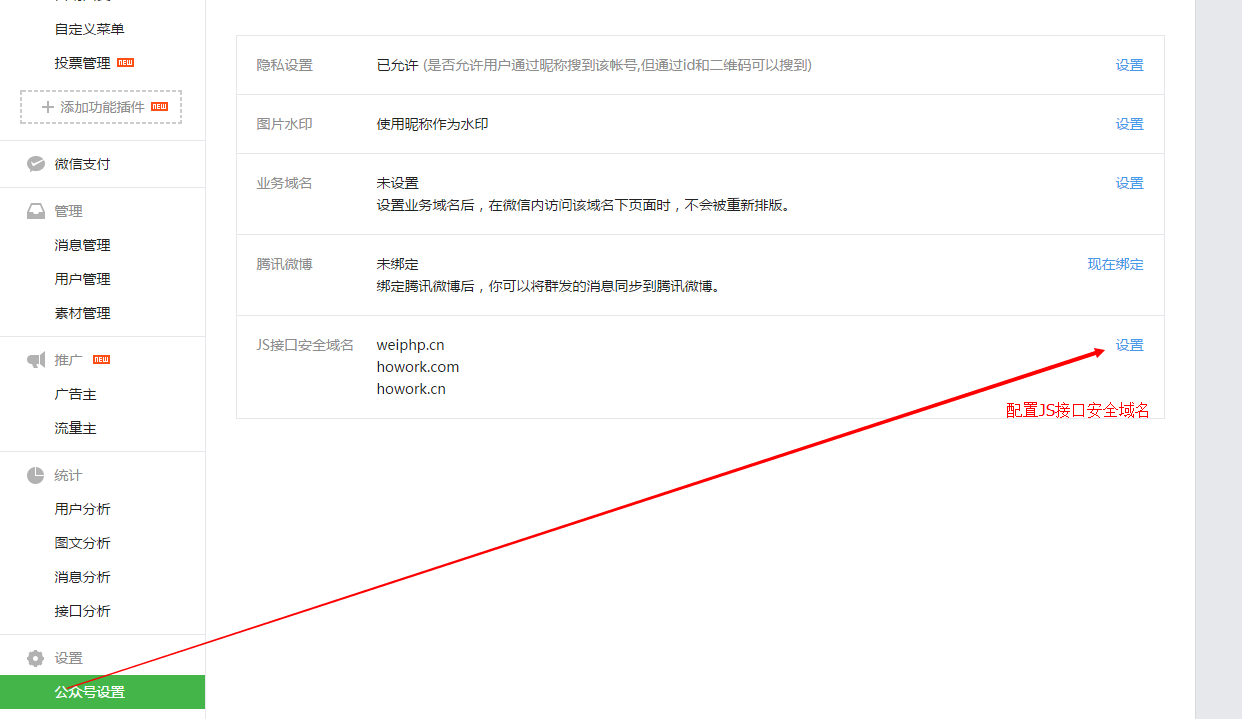Viewport: 1242px width, 719px height.
Task: View 用户分析 statistics
Action: coord(82,509)
